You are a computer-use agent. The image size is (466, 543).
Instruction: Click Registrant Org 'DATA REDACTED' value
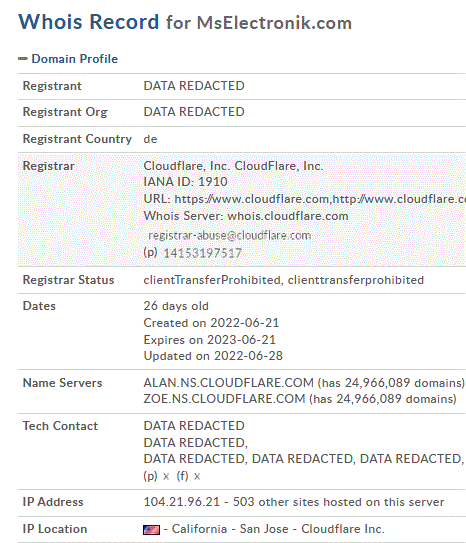tap(194, 112)
